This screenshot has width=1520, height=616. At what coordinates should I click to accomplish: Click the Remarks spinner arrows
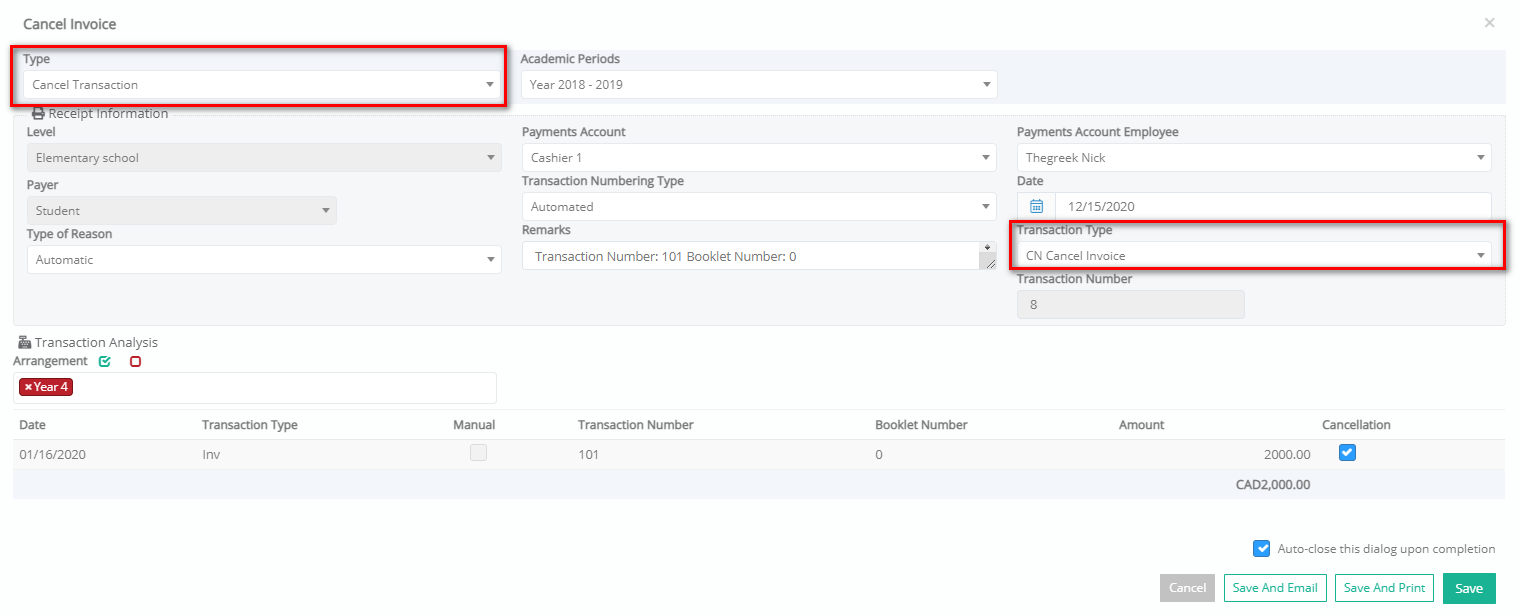(989, 247)
